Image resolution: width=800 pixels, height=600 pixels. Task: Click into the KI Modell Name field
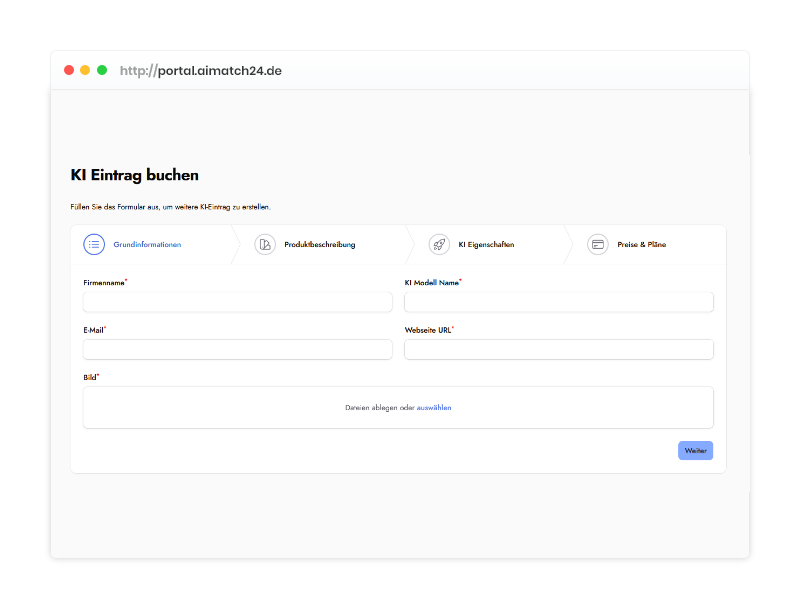tap(558, 302)
